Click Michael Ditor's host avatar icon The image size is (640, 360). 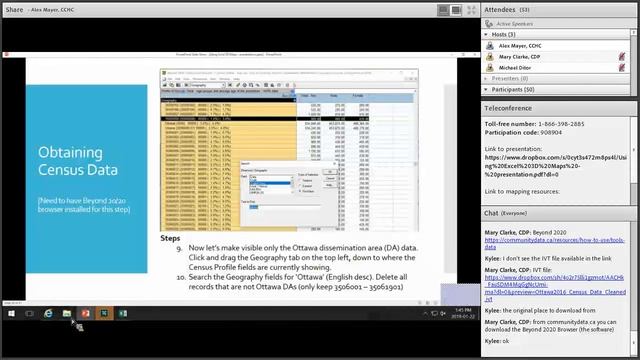pyautogui.click(x=490, y=68)
